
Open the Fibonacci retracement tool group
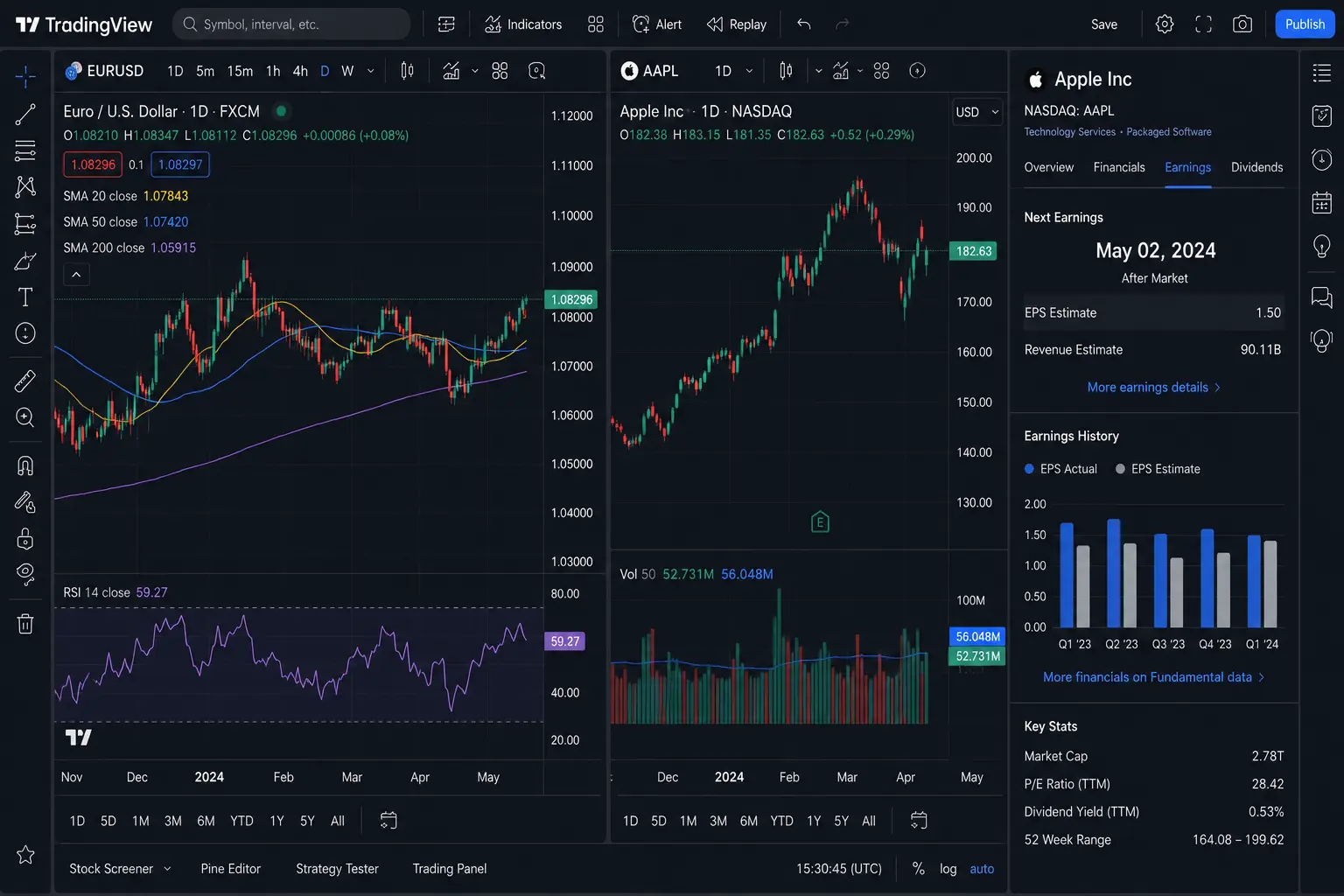click(x=25, y=150)
